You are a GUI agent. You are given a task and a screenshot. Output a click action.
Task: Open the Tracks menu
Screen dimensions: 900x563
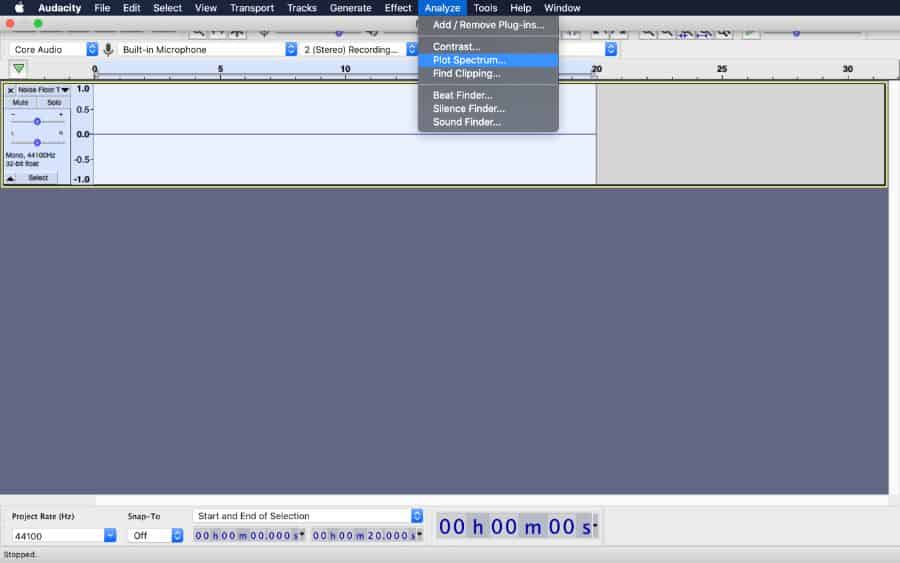[x=302, y=8]
